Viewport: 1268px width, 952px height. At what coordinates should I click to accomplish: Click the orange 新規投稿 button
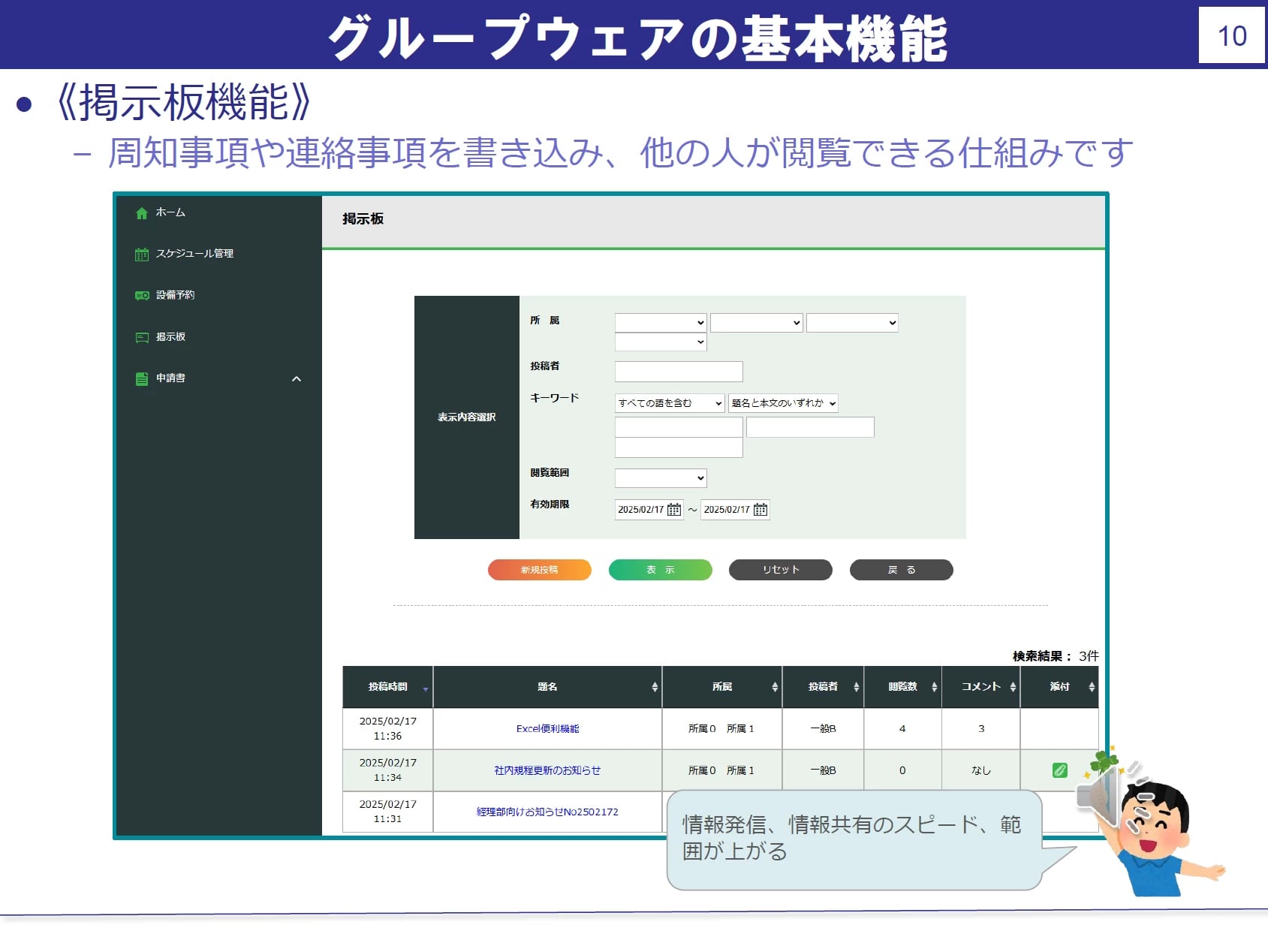pos(539,570)
